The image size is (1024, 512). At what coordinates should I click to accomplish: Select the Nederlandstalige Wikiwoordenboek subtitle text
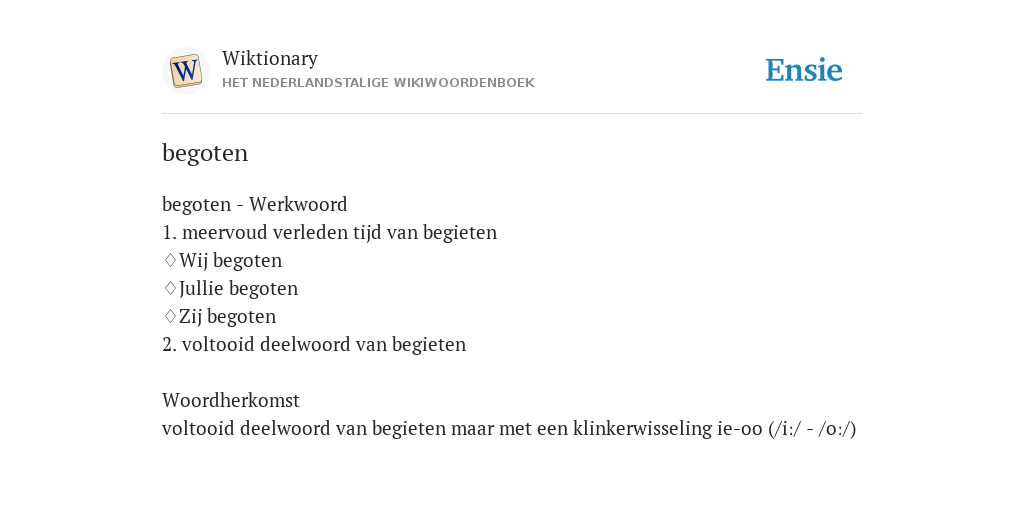(378, 83)
